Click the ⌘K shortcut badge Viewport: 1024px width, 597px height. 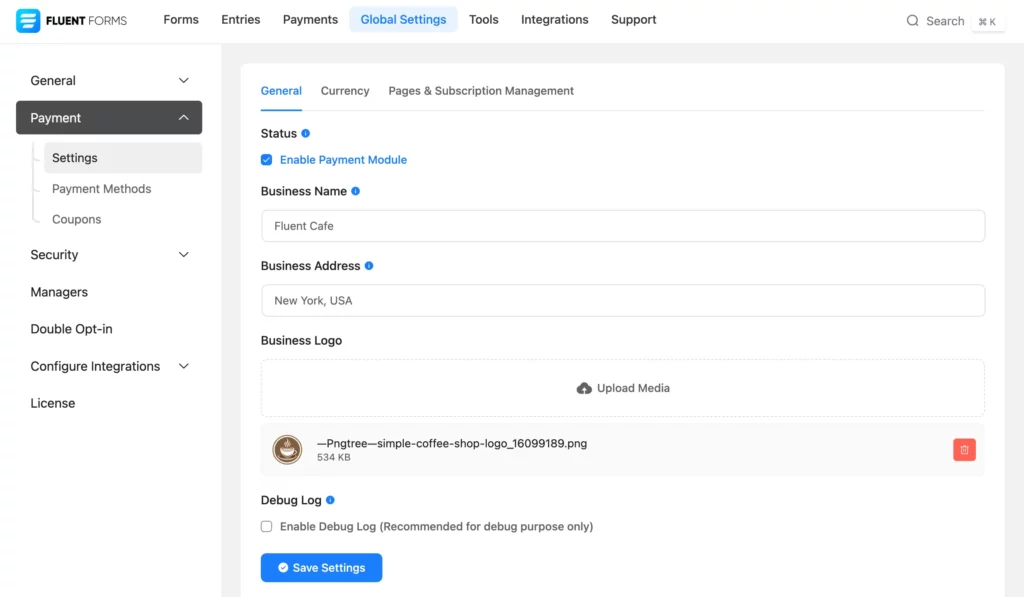pyautogui.click(x=987, y=22)
